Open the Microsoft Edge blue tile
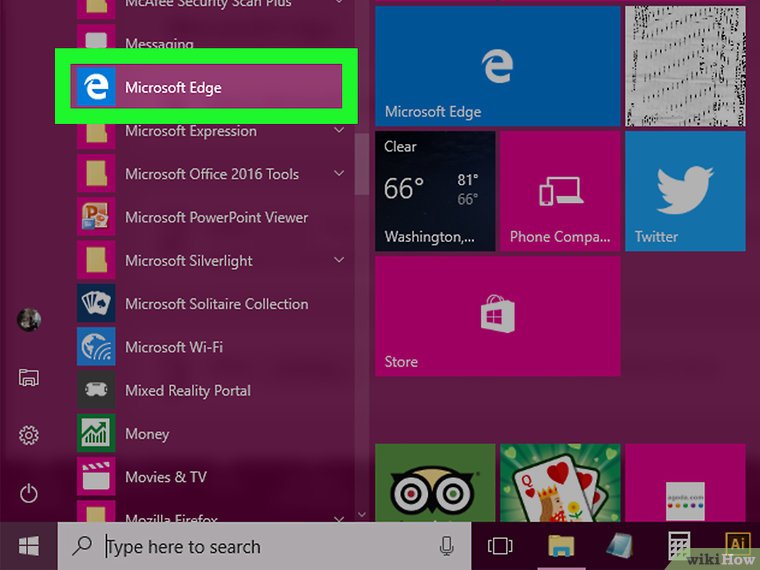The width and height of the screenshot is (760, 570). tap(498, 66)
